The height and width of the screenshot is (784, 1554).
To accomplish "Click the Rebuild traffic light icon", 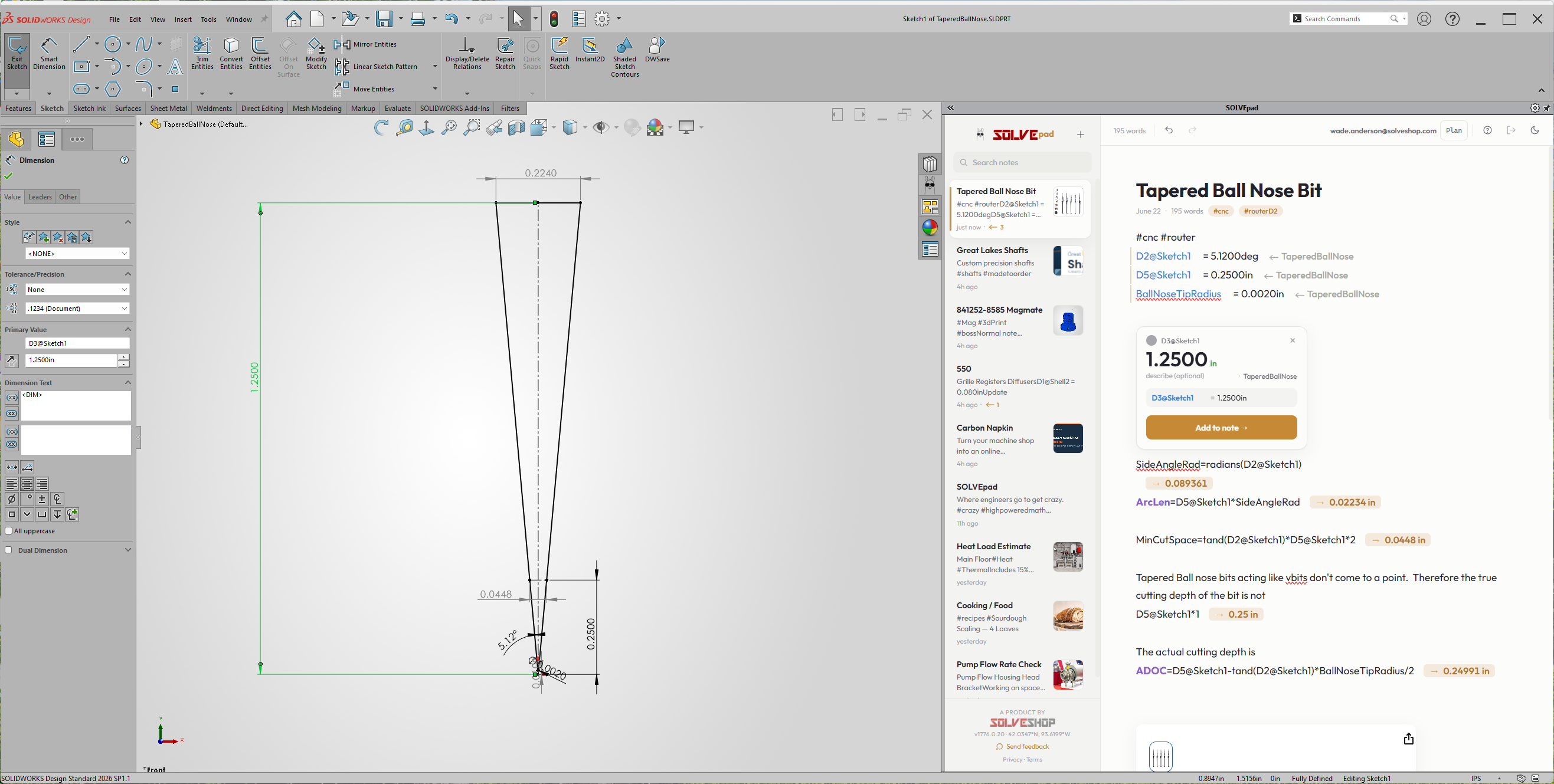I will click(x=554, y=19).
